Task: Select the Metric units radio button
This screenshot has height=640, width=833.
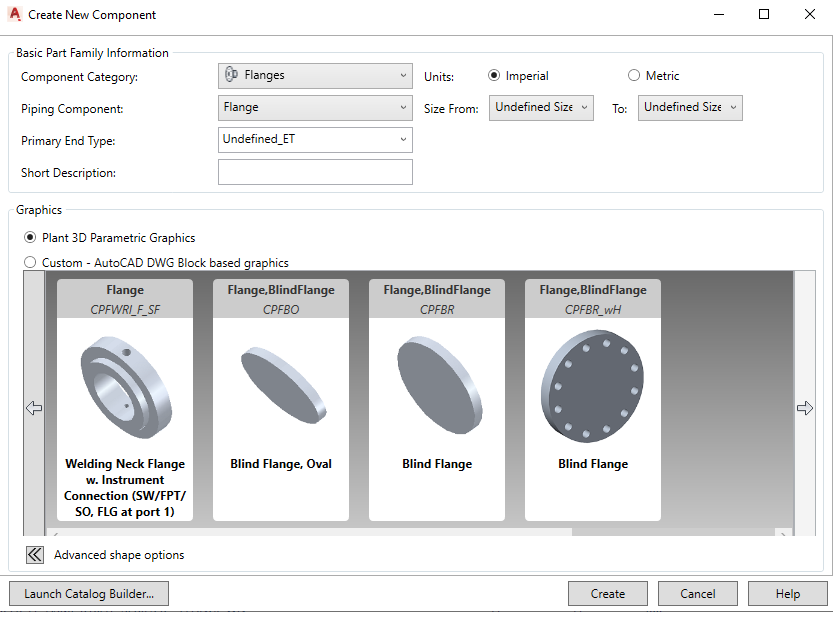Action: pyautogui.click(x=634, y=75)
